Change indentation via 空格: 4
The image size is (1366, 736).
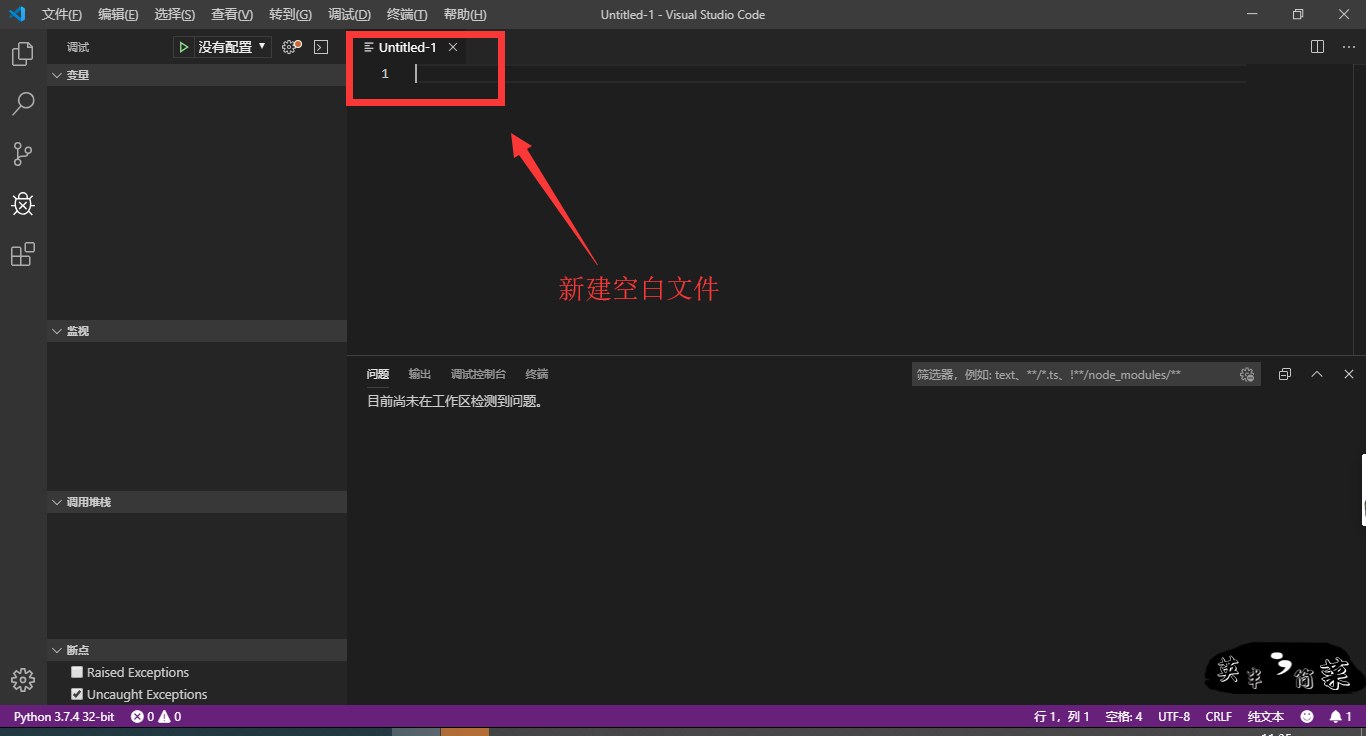point(1124,717)
